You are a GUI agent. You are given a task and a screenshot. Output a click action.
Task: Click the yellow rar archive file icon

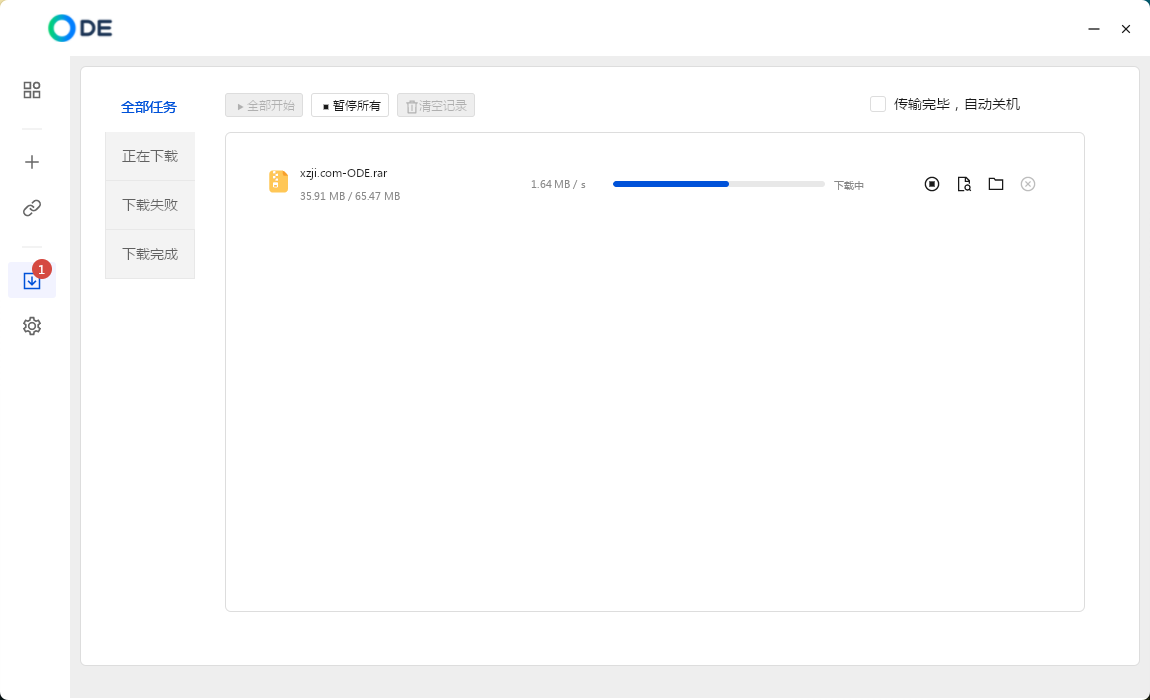278,182
